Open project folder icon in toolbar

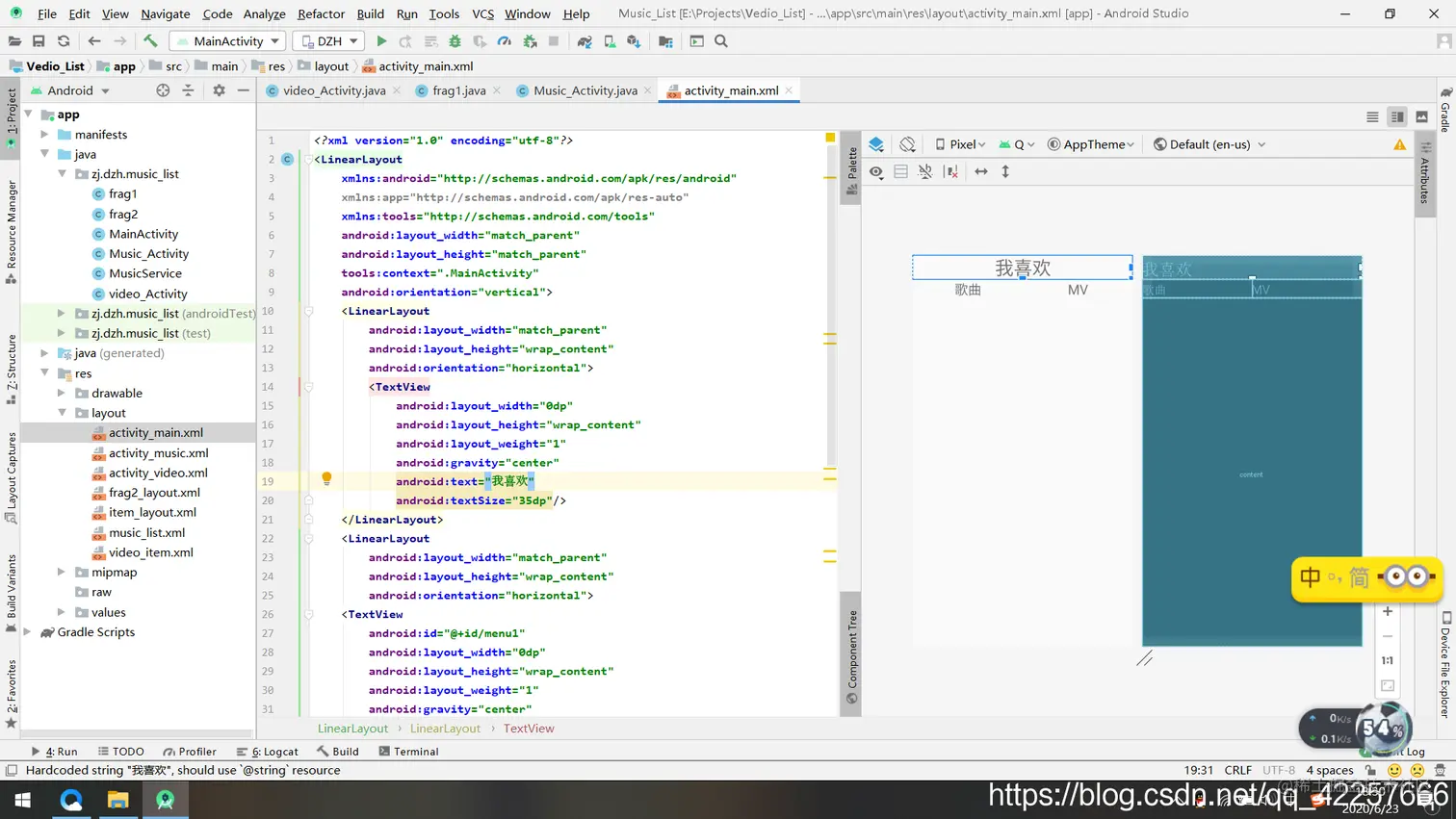click(x=14, y=41)
